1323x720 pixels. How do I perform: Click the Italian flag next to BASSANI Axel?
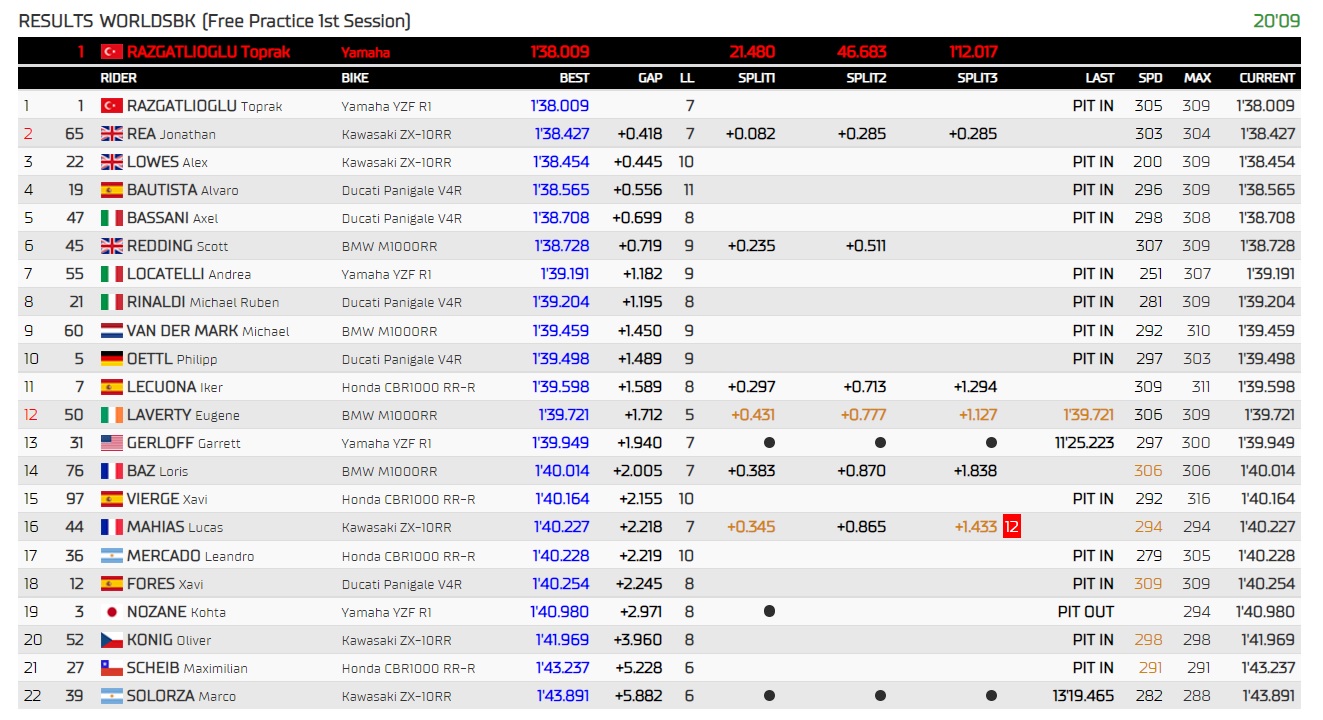(x=111, y=218)
